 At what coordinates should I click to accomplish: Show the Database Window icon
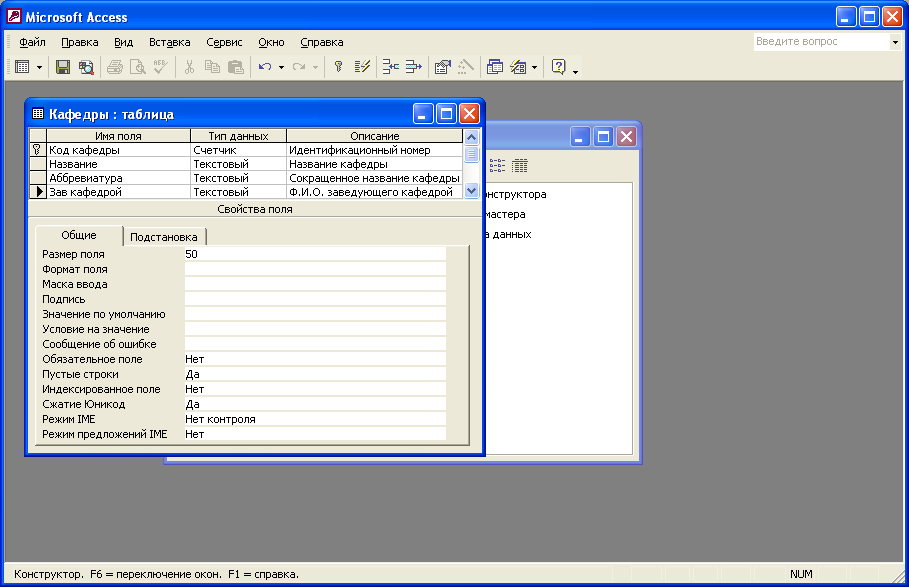[495, 67]
